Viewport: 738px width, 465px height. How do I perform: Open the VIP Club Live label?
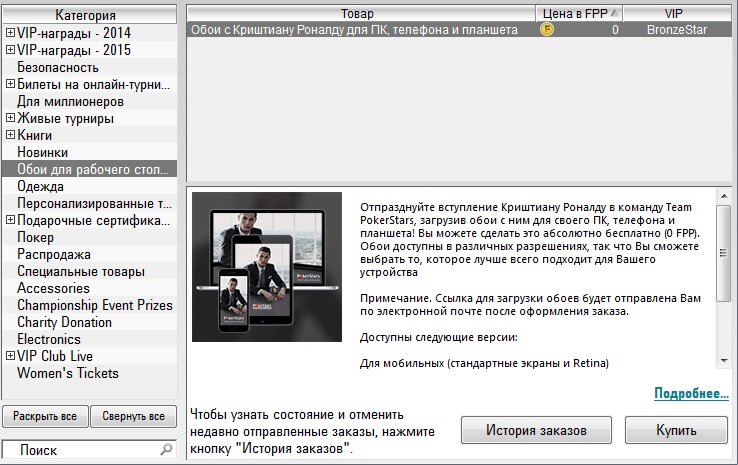click(55, 356)
